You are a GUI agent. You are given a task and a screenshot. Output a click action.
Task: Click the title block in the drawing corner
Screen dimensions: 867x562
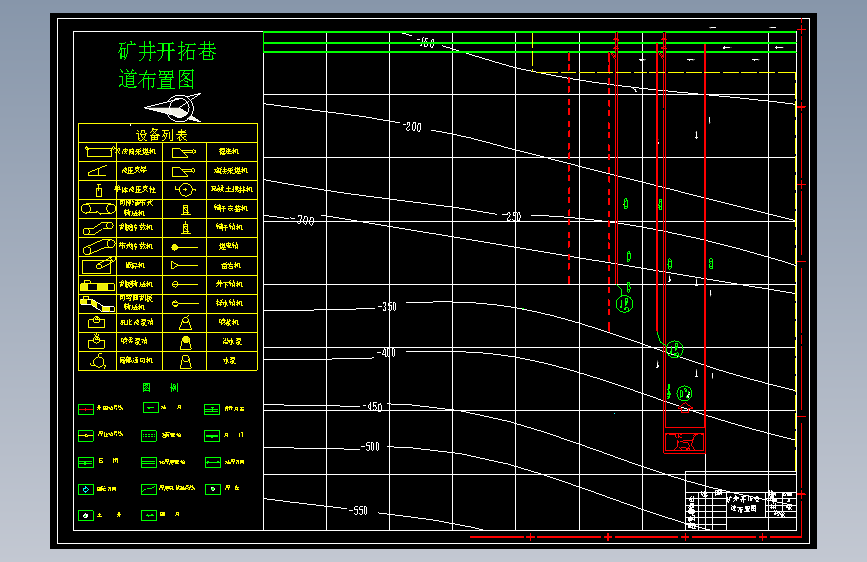click(x=741, y=501)
